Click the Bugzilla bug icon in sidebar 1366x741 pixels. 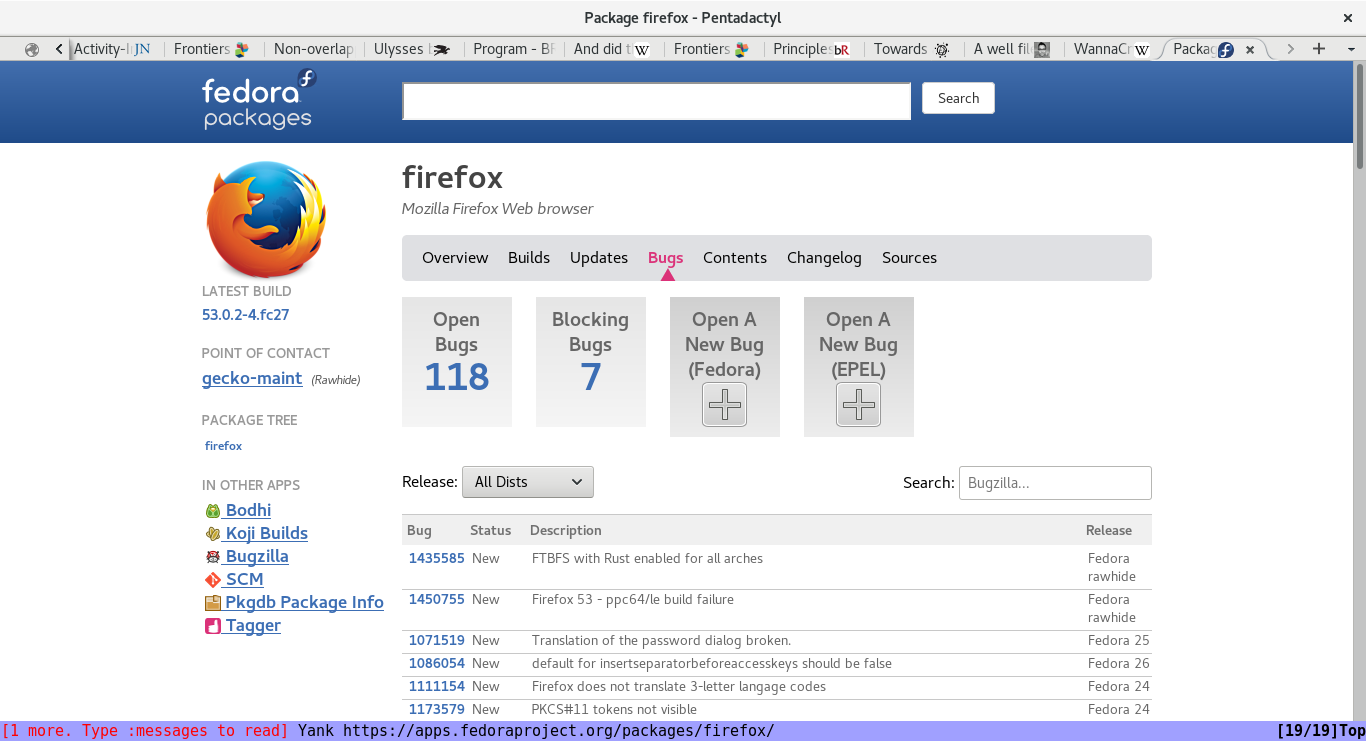click(x=212, y=557)
